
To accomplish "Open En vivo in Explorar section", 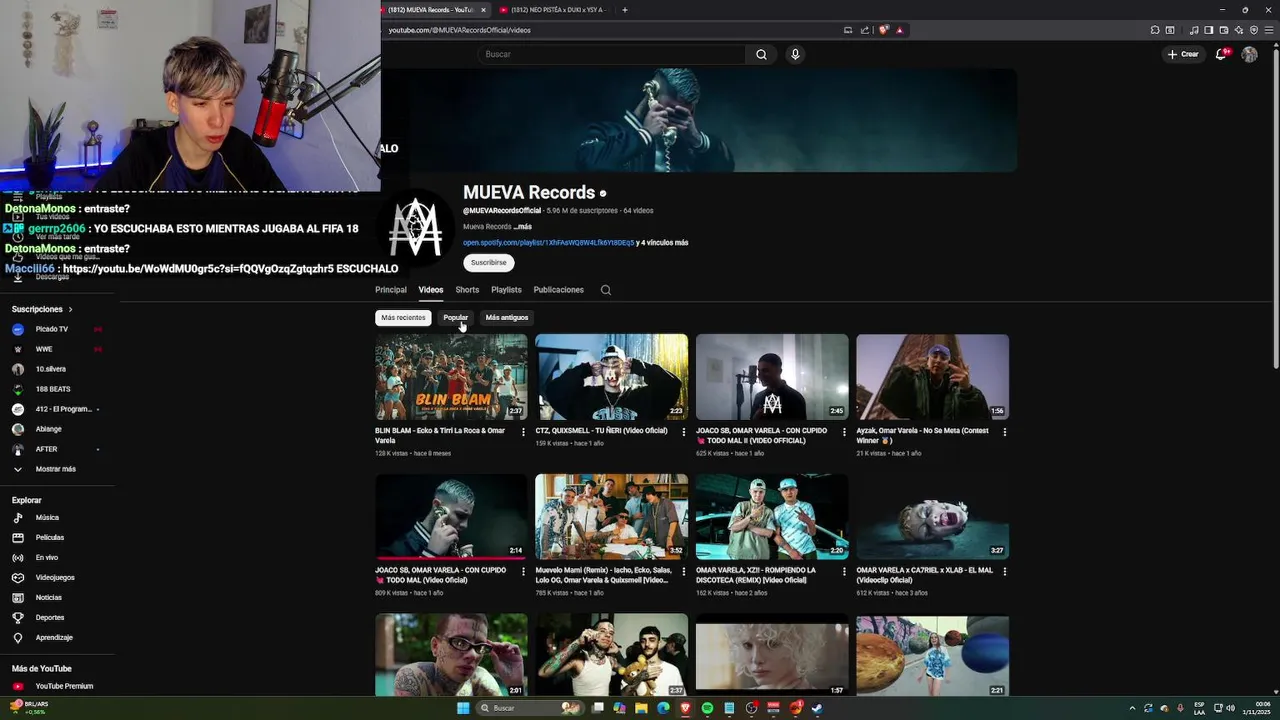I will [x=47, y=558].
